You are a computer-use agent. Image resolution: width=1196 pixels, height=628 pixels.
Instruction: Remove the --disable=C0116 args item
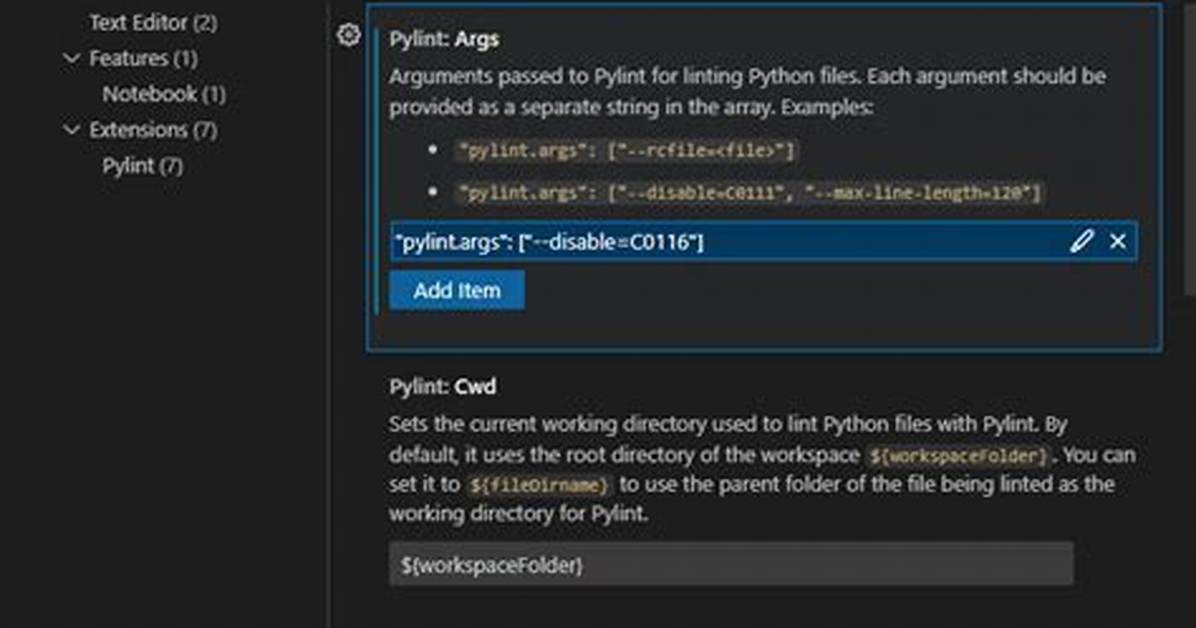pos(1117,241)
